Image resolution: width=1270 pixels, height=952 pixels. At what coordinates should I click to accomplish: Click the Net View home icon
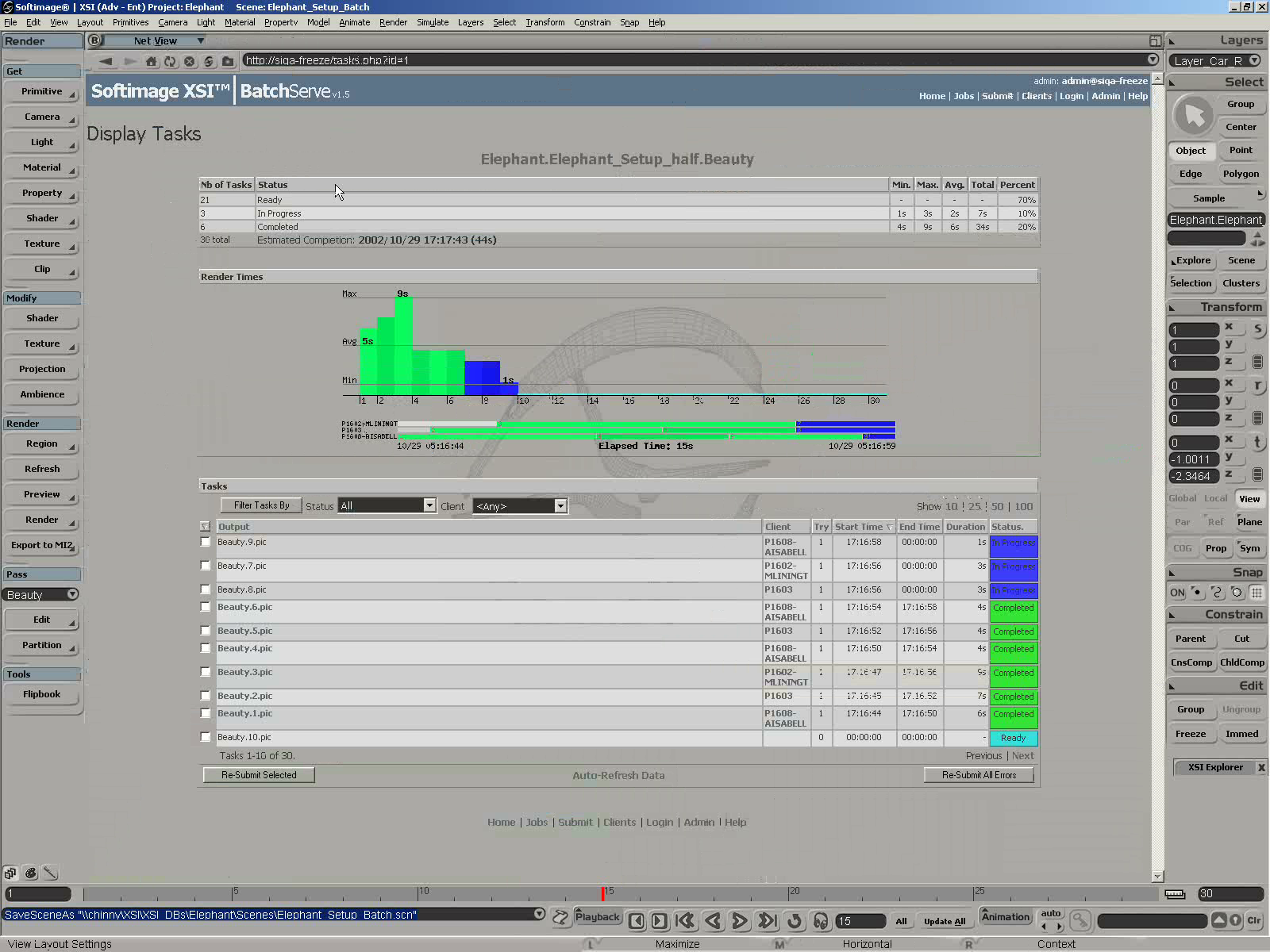point(151,61)
